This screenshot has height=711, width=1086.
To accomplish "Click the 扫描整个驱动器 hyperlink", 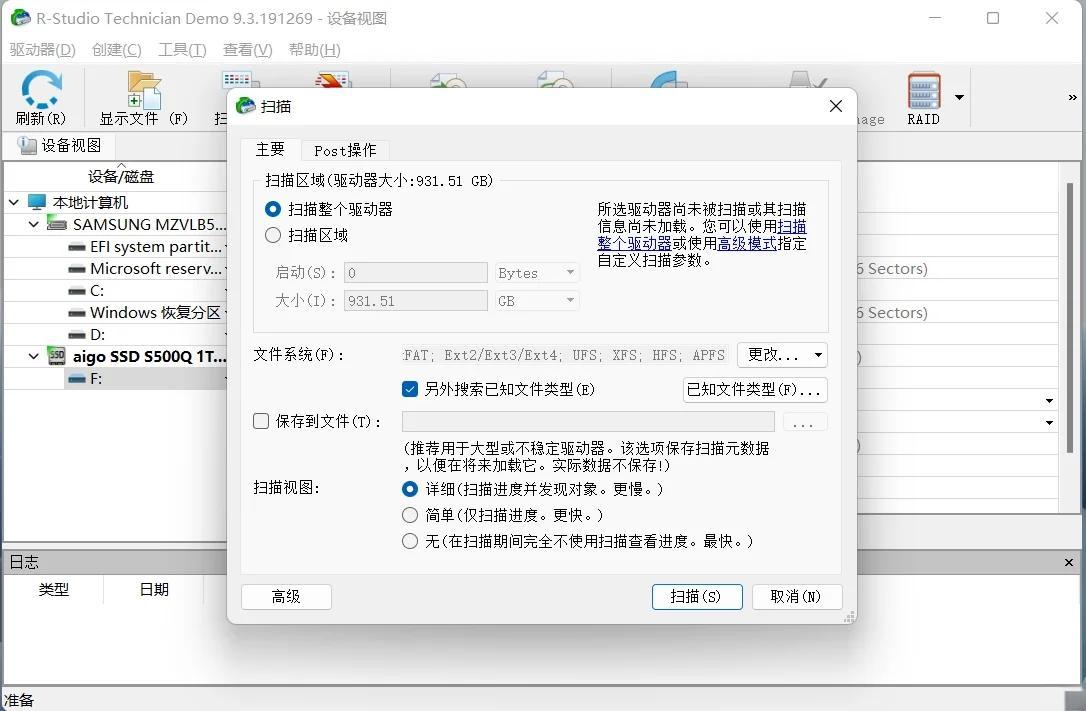I will pyautogui.click(x=702, y=235).
